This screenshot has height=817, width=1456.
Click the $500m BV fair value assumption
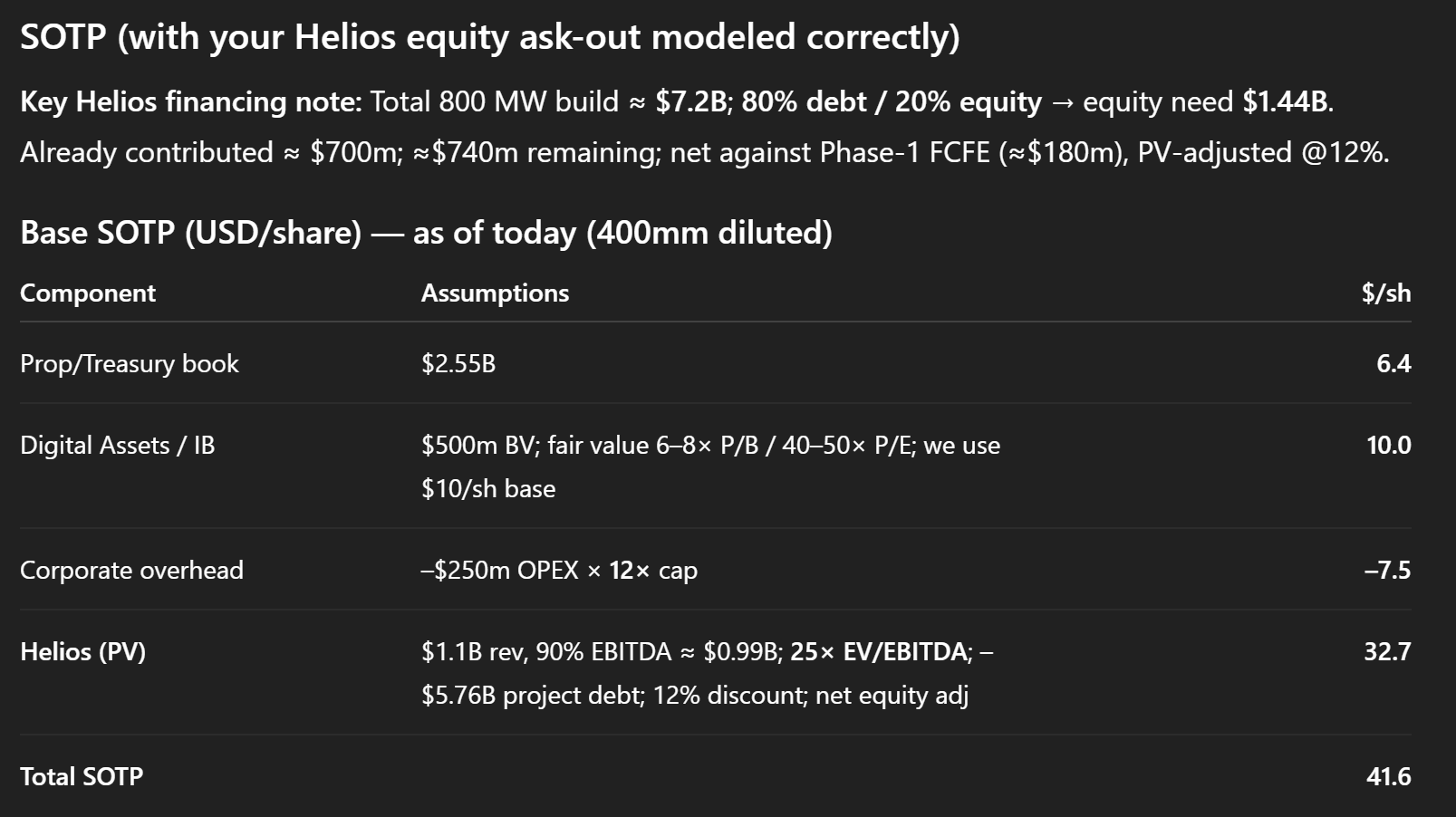[x=710, y=466]
